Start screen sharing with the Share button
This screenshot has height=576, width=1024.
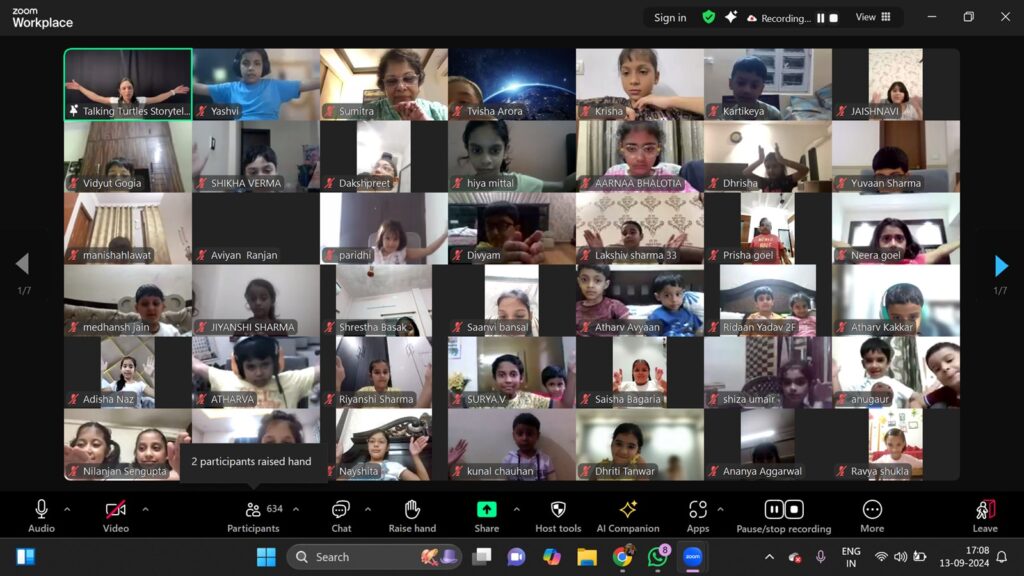(x=487, y=516)
